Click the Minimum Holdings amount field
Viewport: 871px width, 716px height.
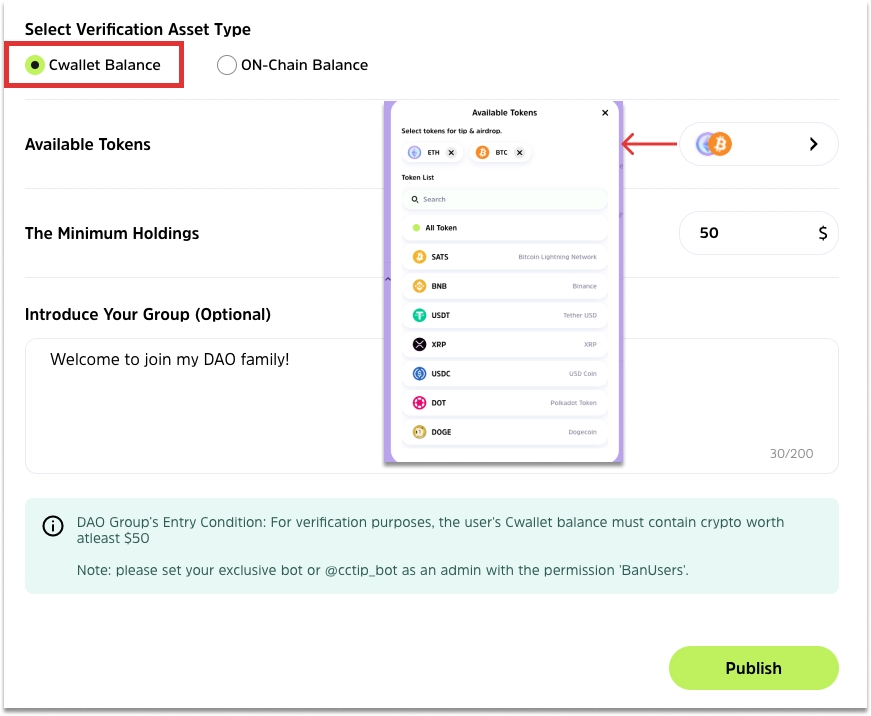click(x=745, y=233)
